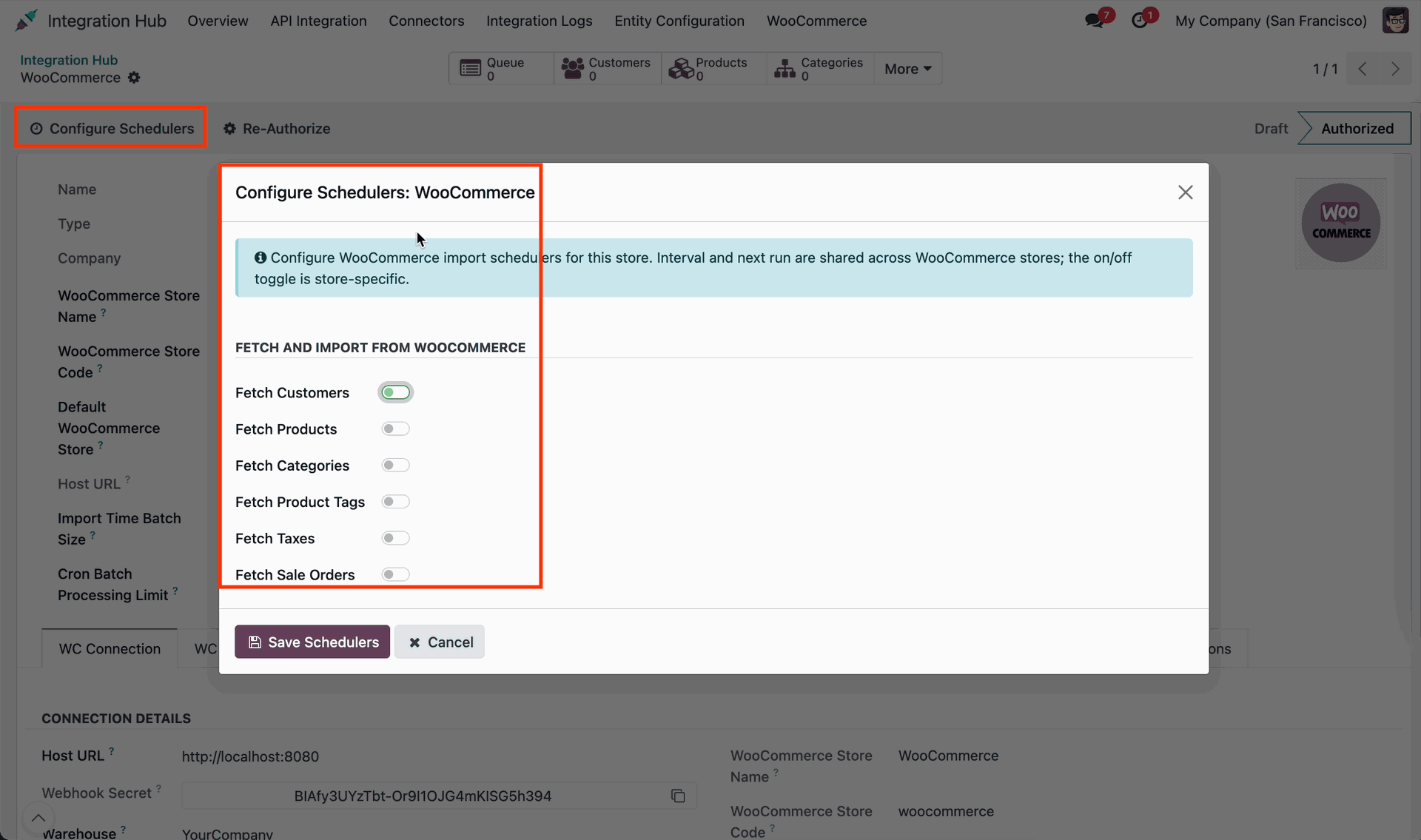Open the Entity Configuration menu

pyautogui.click(x=679, y=21)
